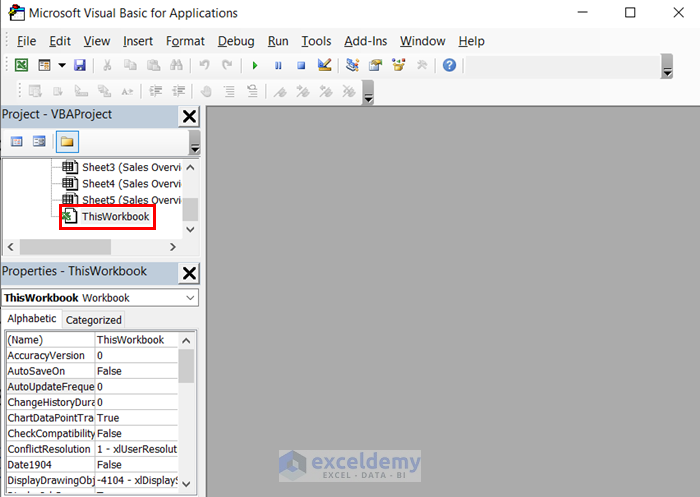Open the Properties Window toolbar icon
The width and height of the screenshot is (700, 497).
(375, 65)
